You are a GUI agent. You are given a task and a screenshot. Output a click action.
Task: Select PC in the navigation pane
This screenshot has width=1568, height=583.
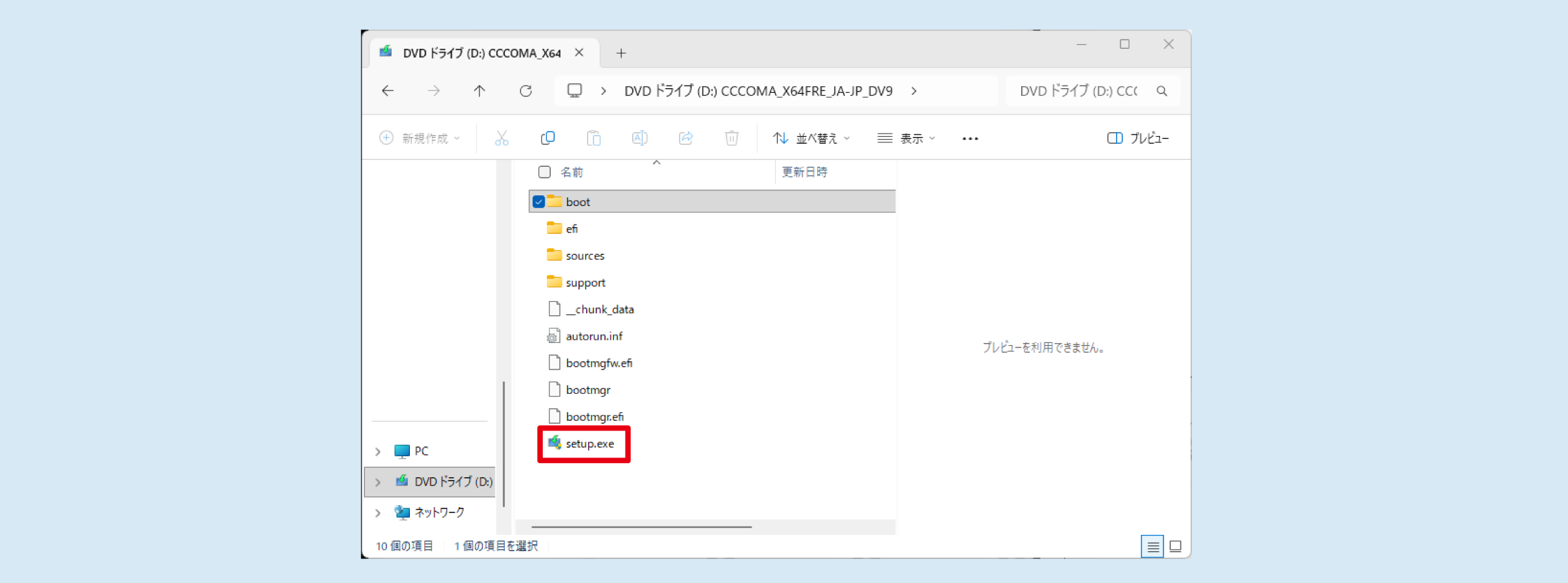tap(421, 451)
